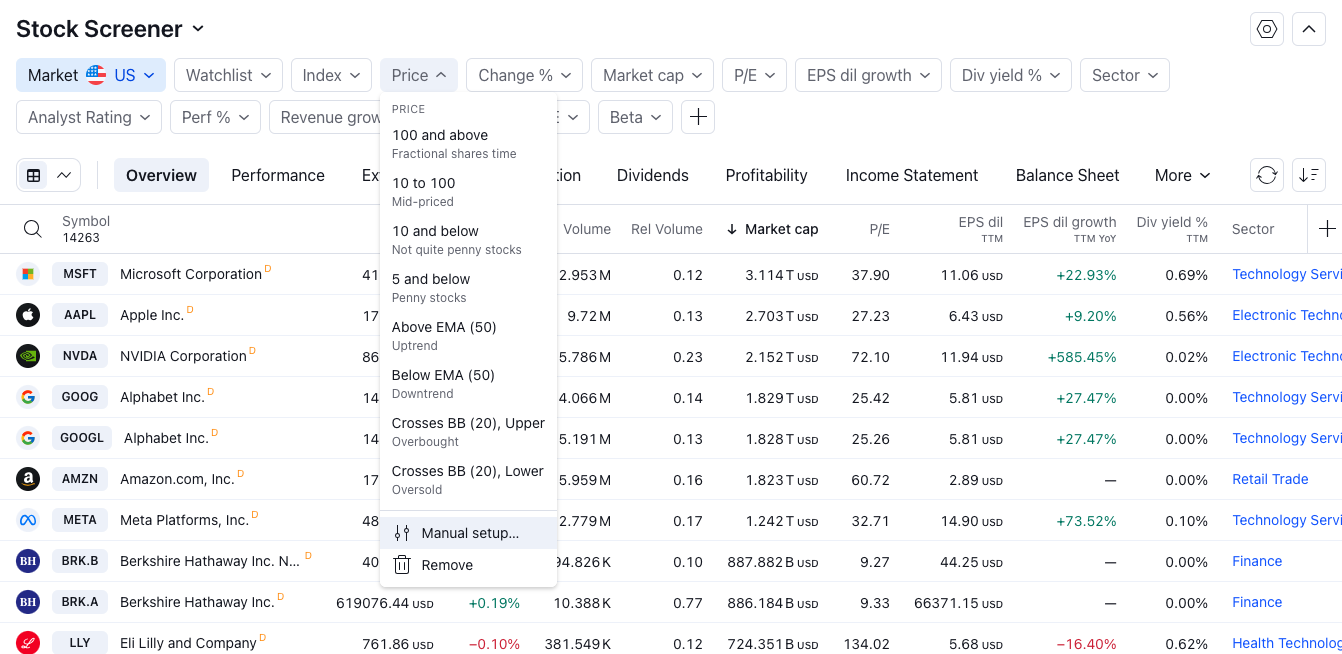The width and height of the screenshot is (1342, 654).
Task: Open the EPS dil growth filter
Action: [x=868, y=75]
